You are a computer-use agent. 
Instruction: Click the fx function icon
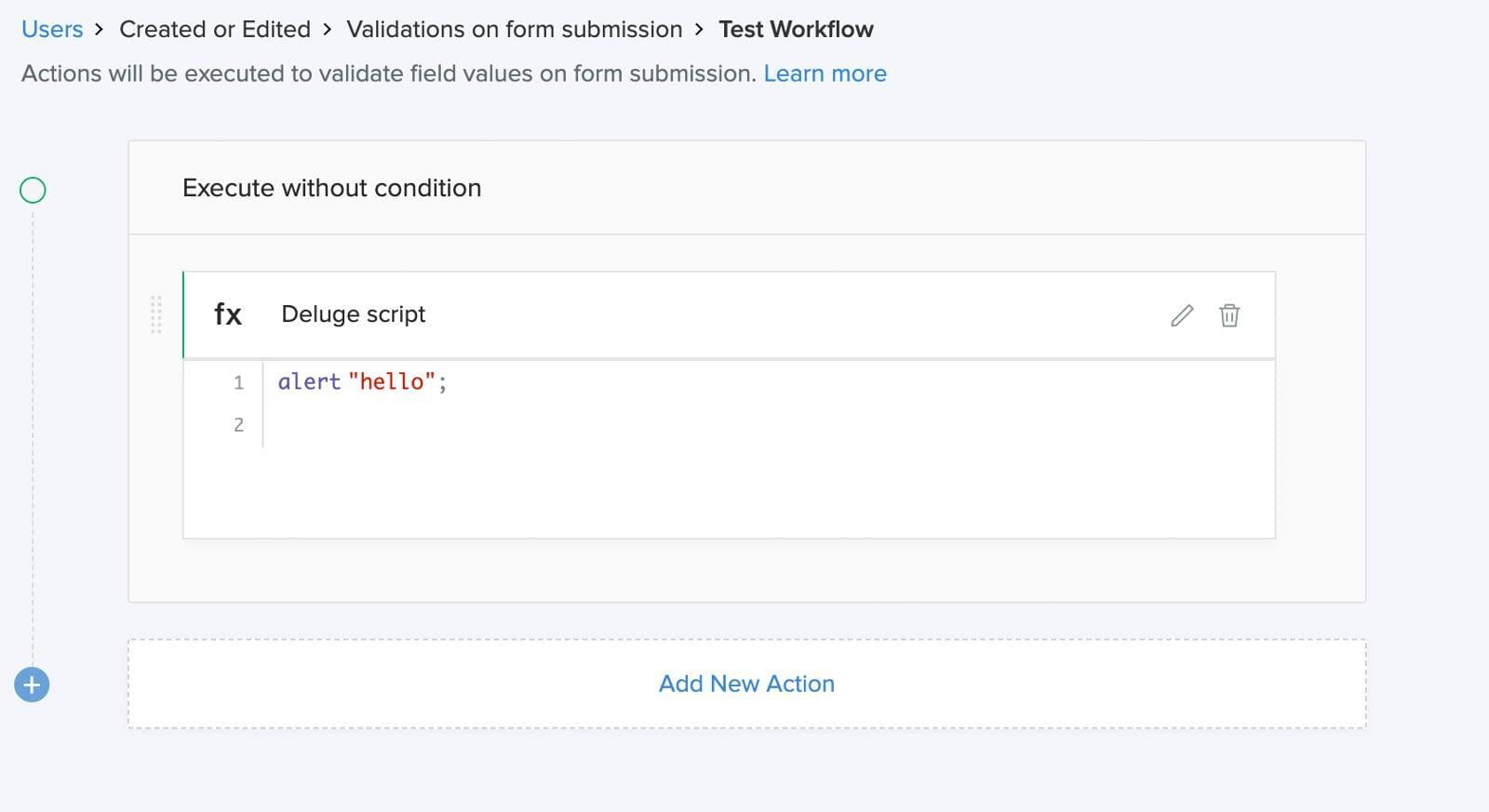[x=228, y=314]
